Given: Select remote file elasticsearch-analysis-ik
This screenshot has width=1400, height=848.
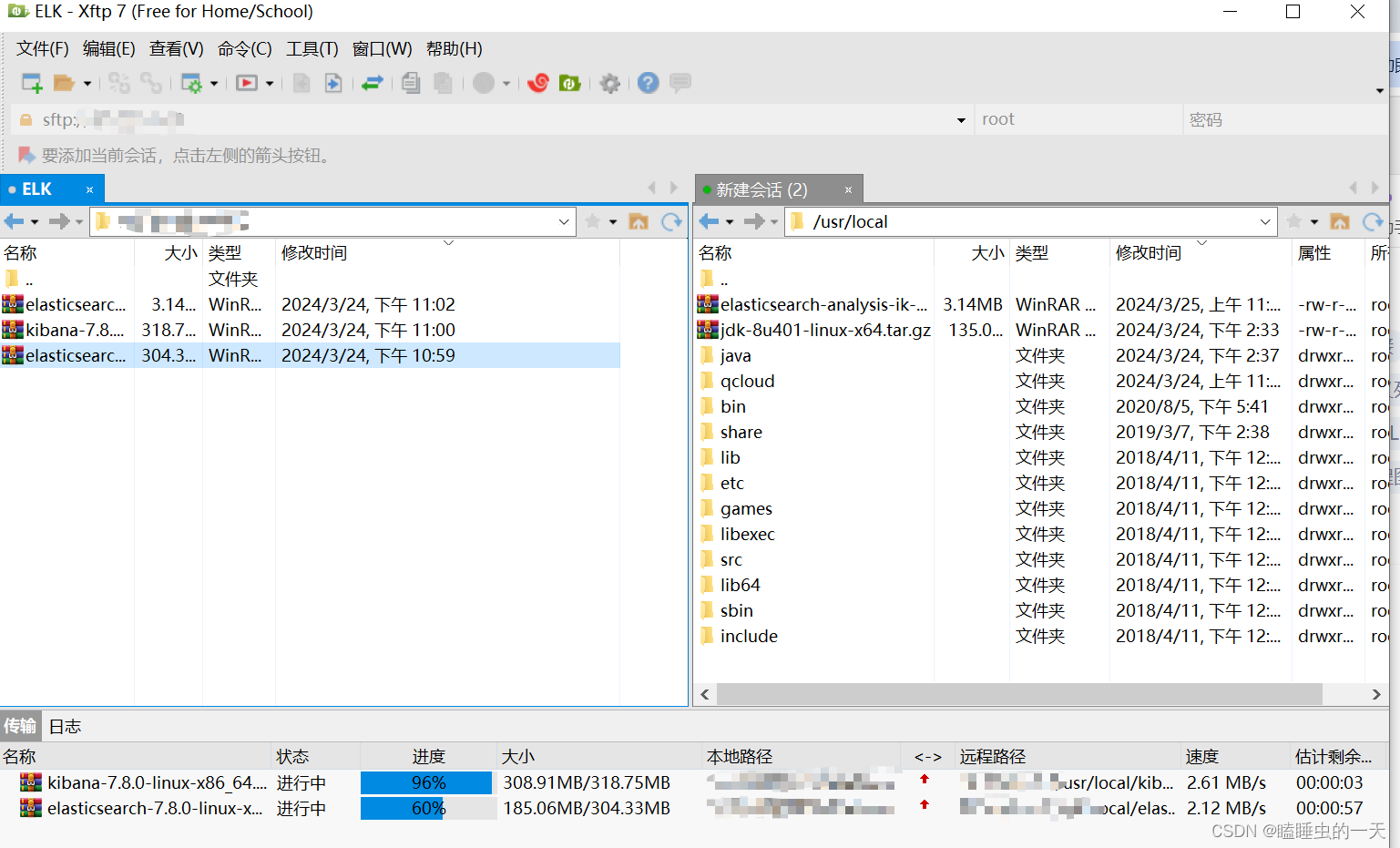Looking at the screenshot, I should point(824,304).
